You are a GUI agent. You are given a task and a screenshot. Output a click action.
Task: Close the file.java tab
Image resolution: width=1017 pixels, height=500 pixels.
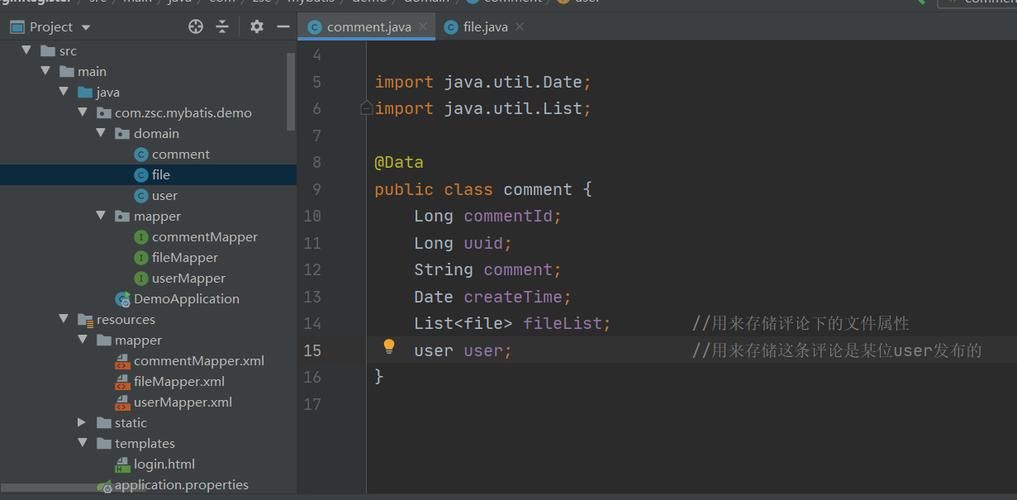(519, 27)
